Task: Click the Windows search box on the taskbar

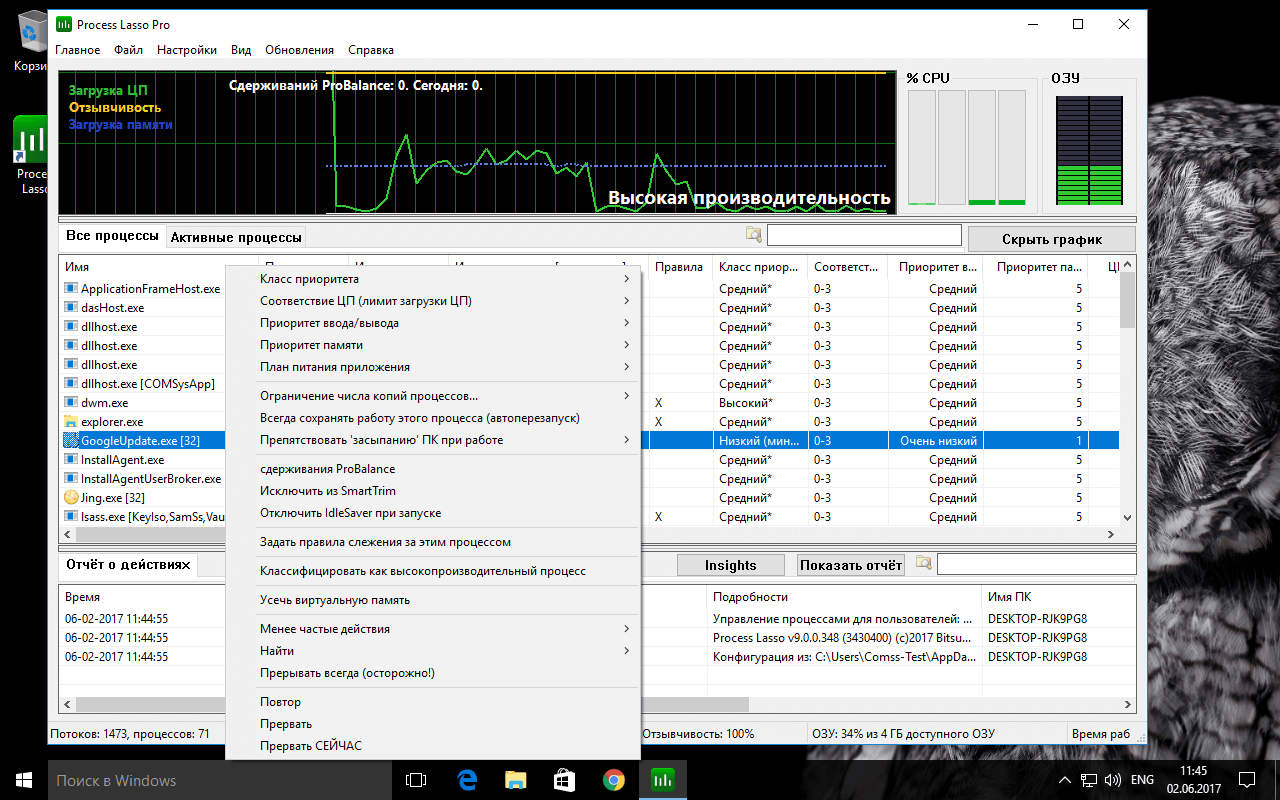Action: coord(220,780)
